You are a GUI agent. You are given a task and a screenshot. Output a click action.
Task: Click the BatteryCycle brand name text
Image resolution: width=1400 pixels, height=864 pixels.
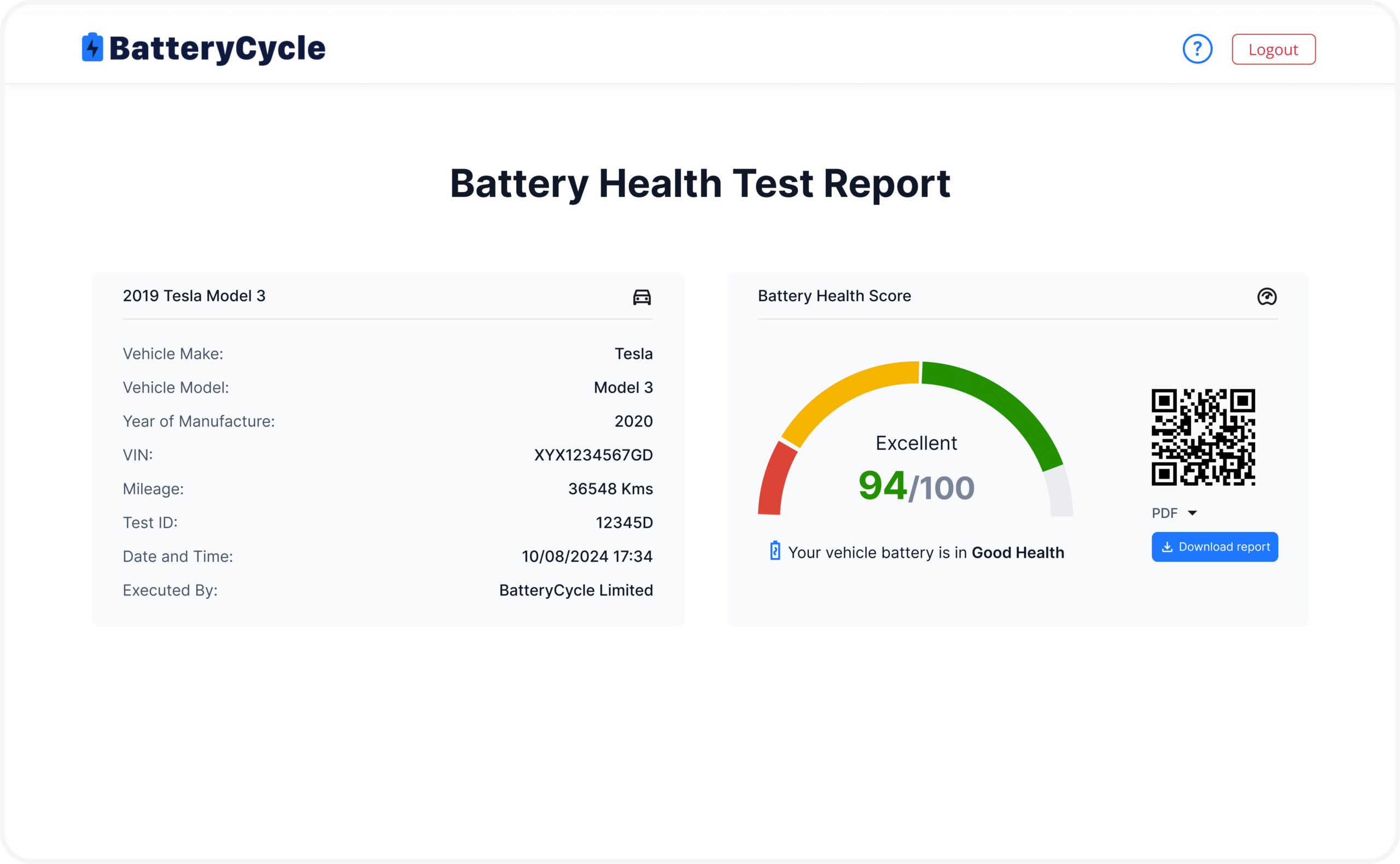pyautogui.click(x=217, y=49)
